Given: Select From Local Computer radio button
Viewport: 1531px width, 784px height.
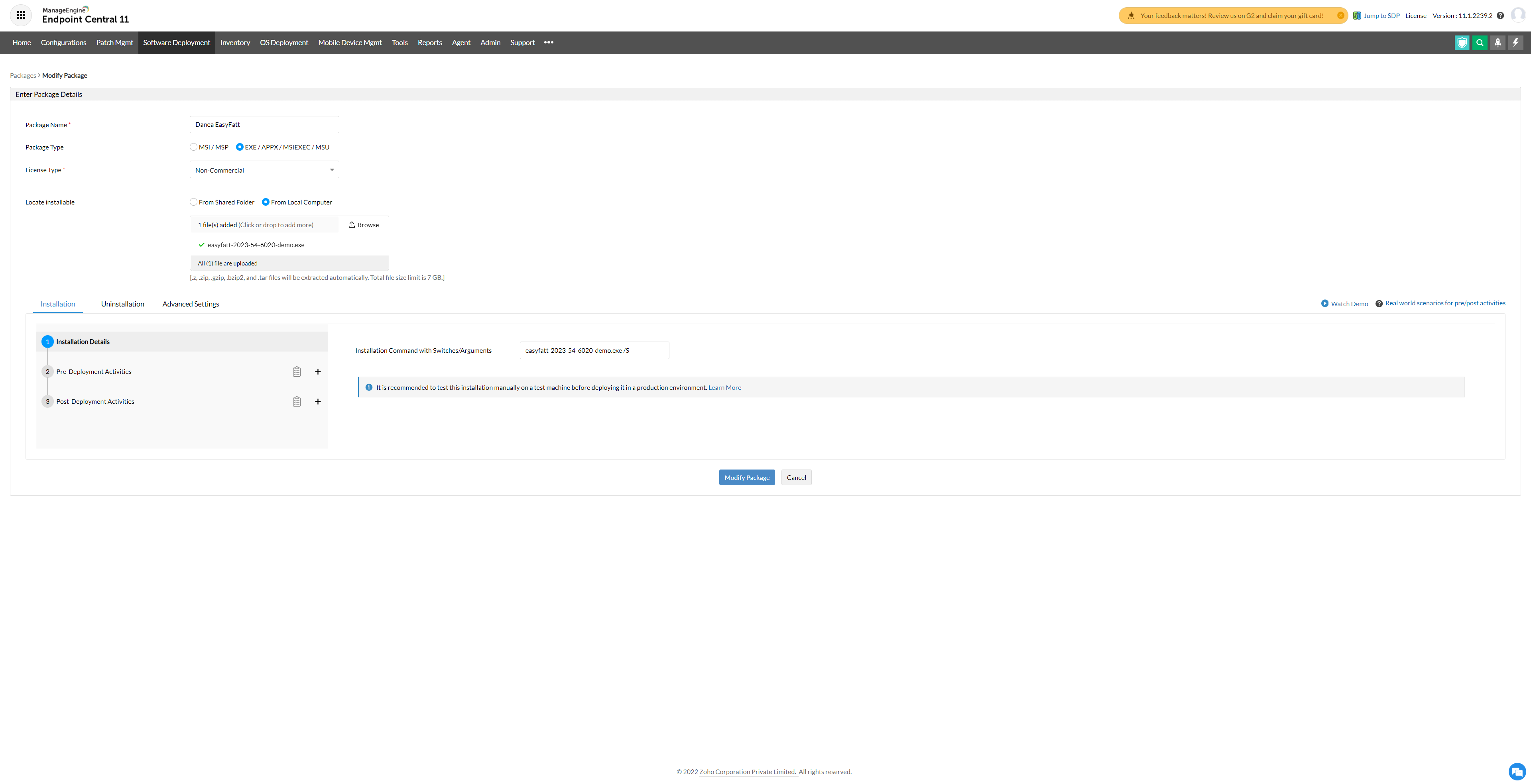Looking at the screenshot, I should 266,202.
